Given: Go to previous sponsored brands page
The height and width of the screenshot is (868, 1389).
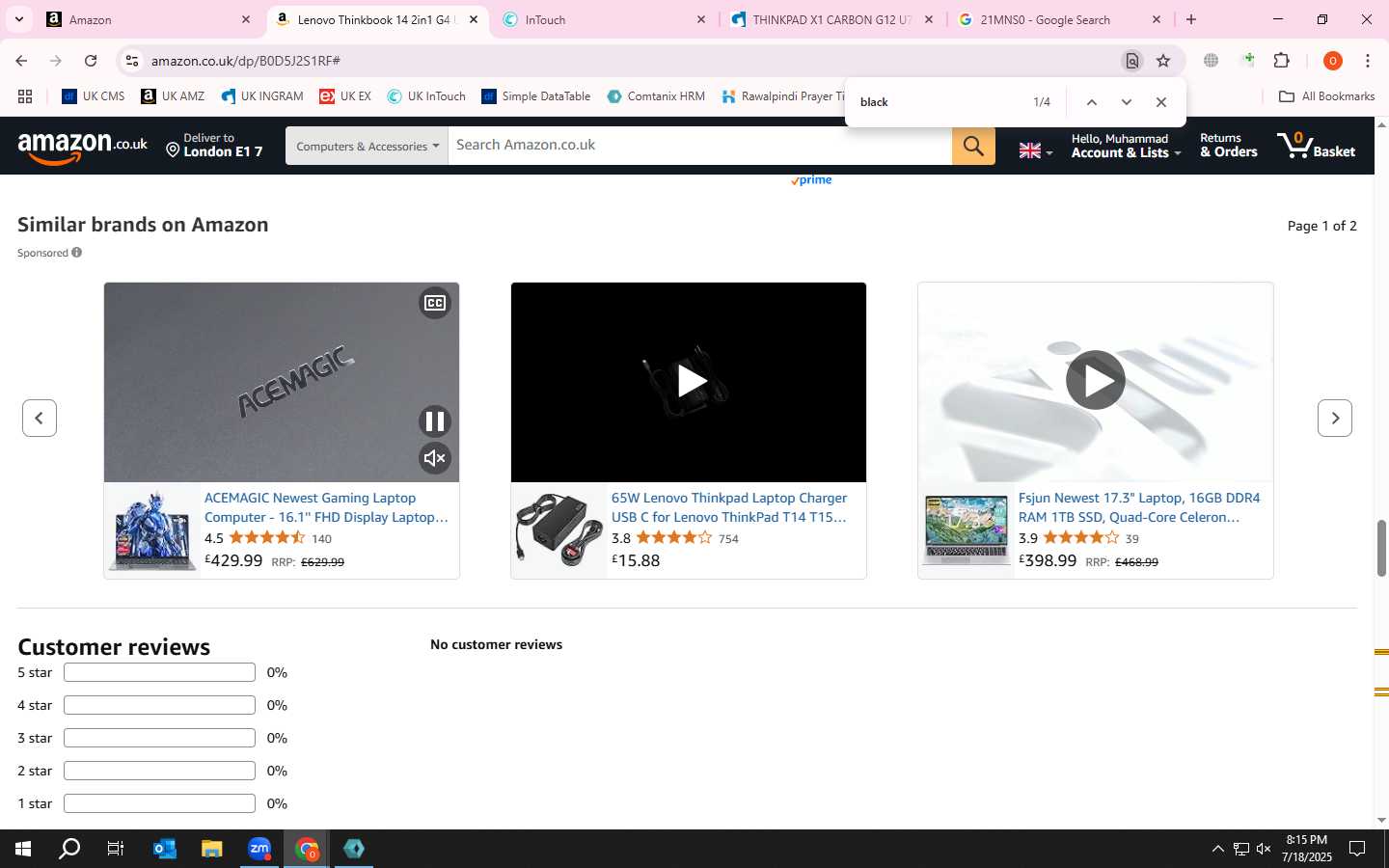Looking at the screenshot, I should (40, 418).
